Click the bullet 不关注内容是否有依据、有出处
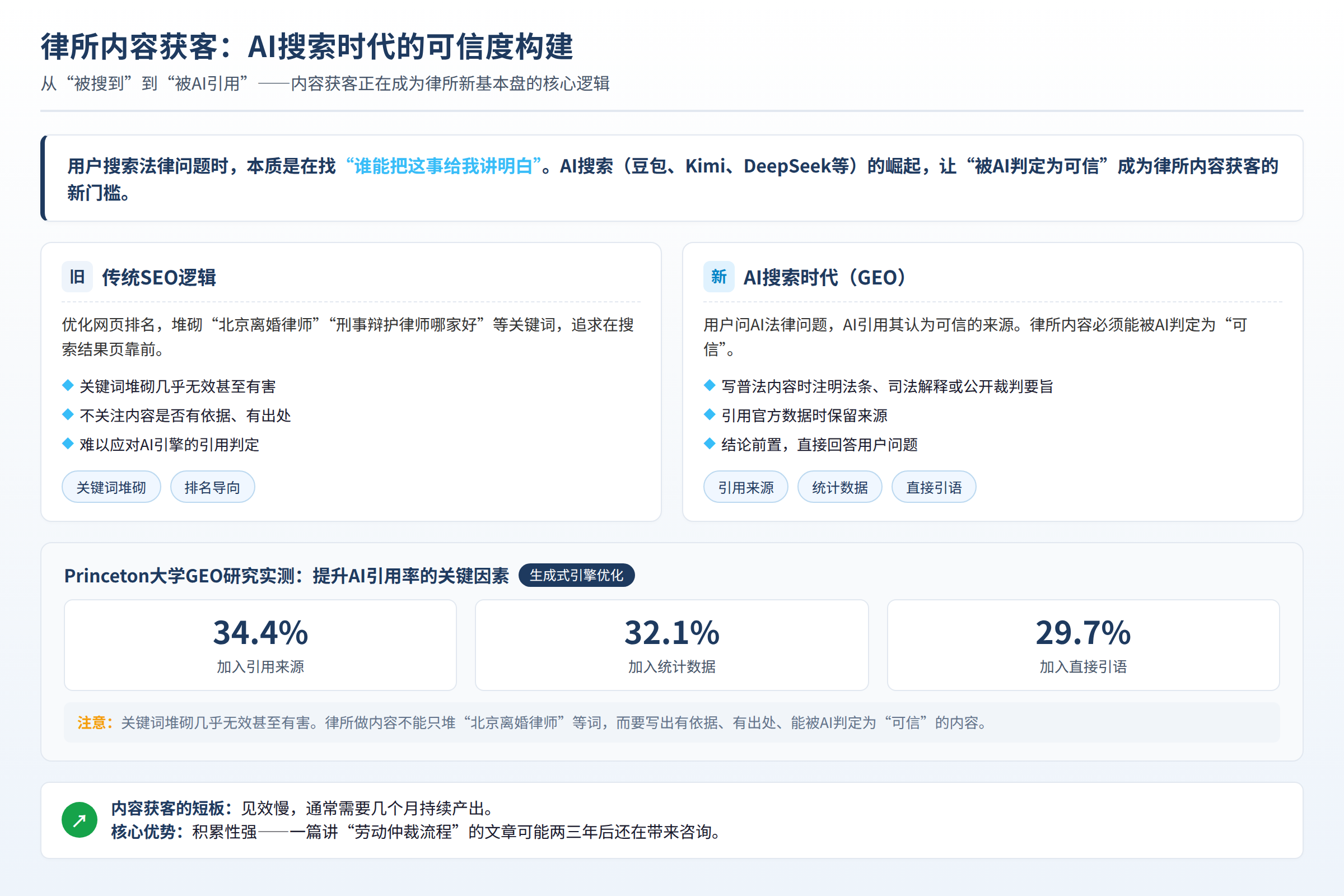1344x896 pixels. [x=185, y=416]
